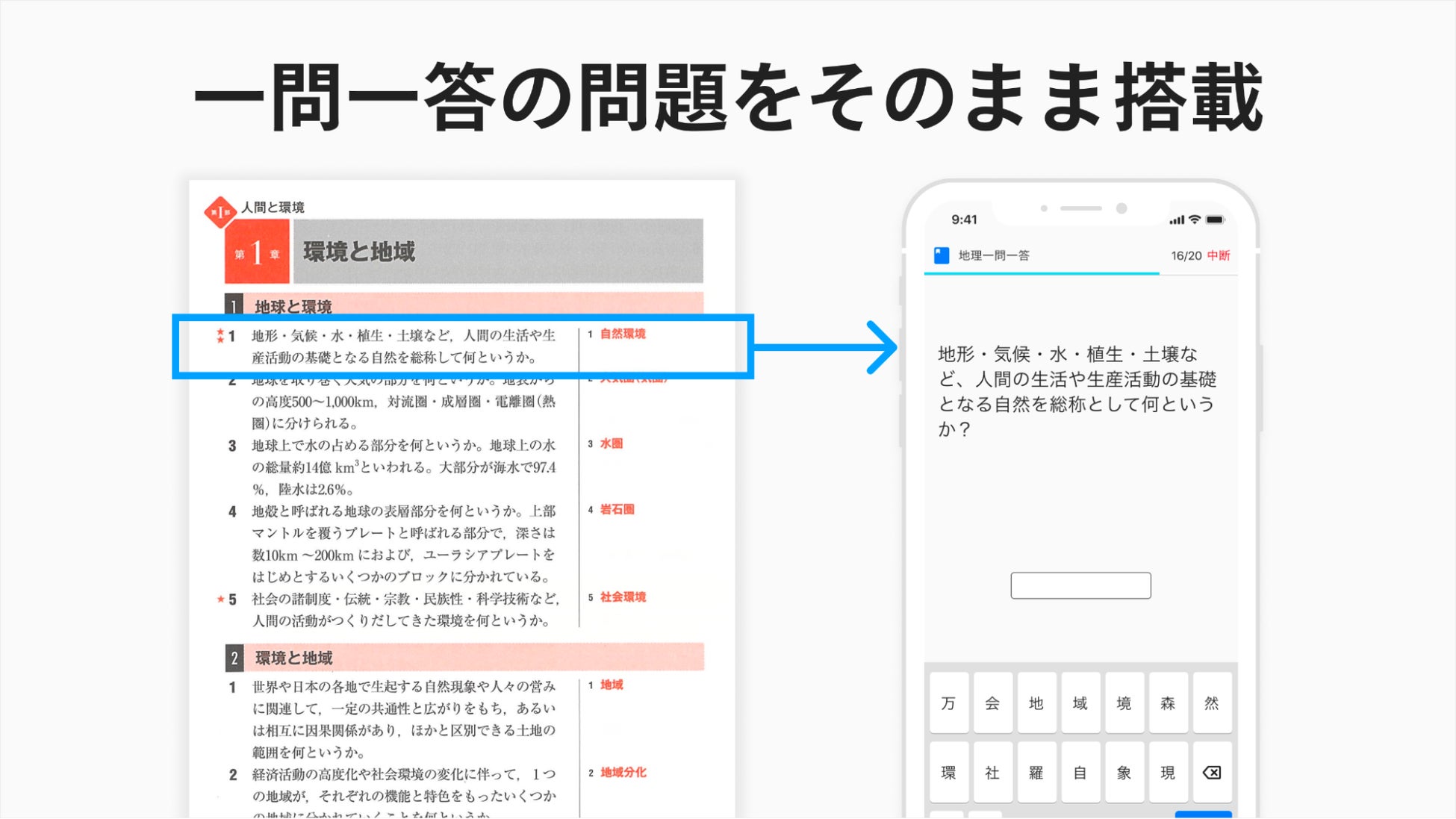Tap the Wi-Fi status icon
The height and width of the screenshot is (819, 1456).
1195,219
